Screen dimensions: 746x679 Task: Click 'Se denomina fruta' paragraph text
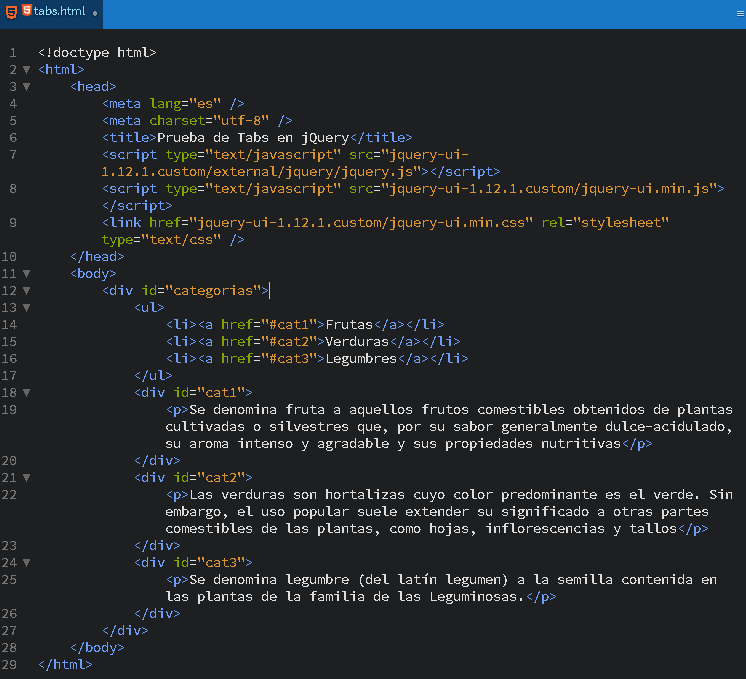tap(257, 410)
